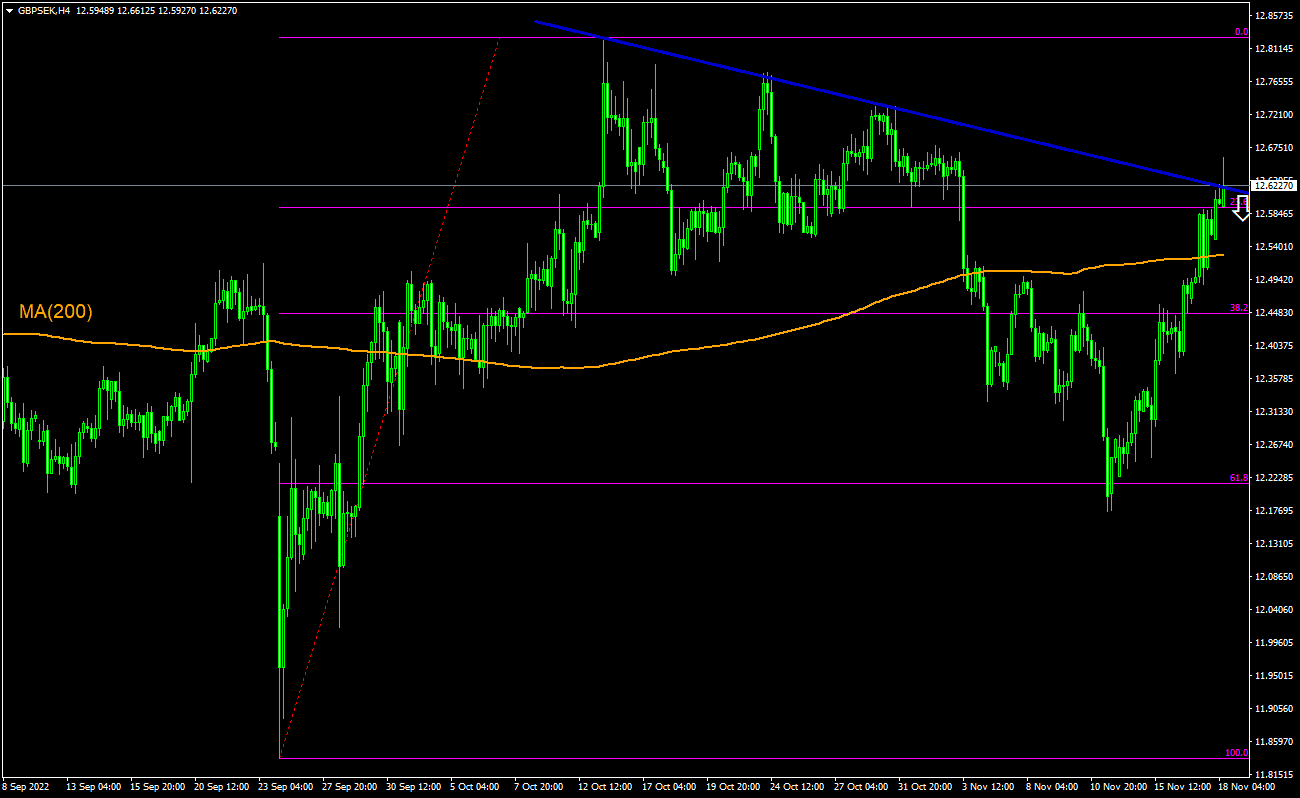Click the 12.85735 price scale label
This screenshot has width=1300, height=798.
point(1275,16)
